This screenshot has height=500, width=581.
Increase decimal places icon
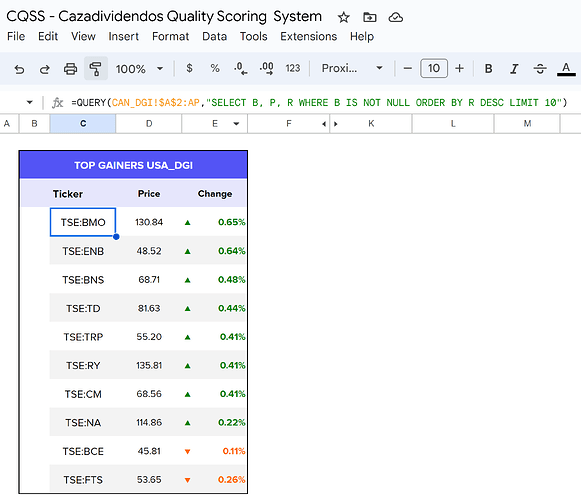point(267,69)
